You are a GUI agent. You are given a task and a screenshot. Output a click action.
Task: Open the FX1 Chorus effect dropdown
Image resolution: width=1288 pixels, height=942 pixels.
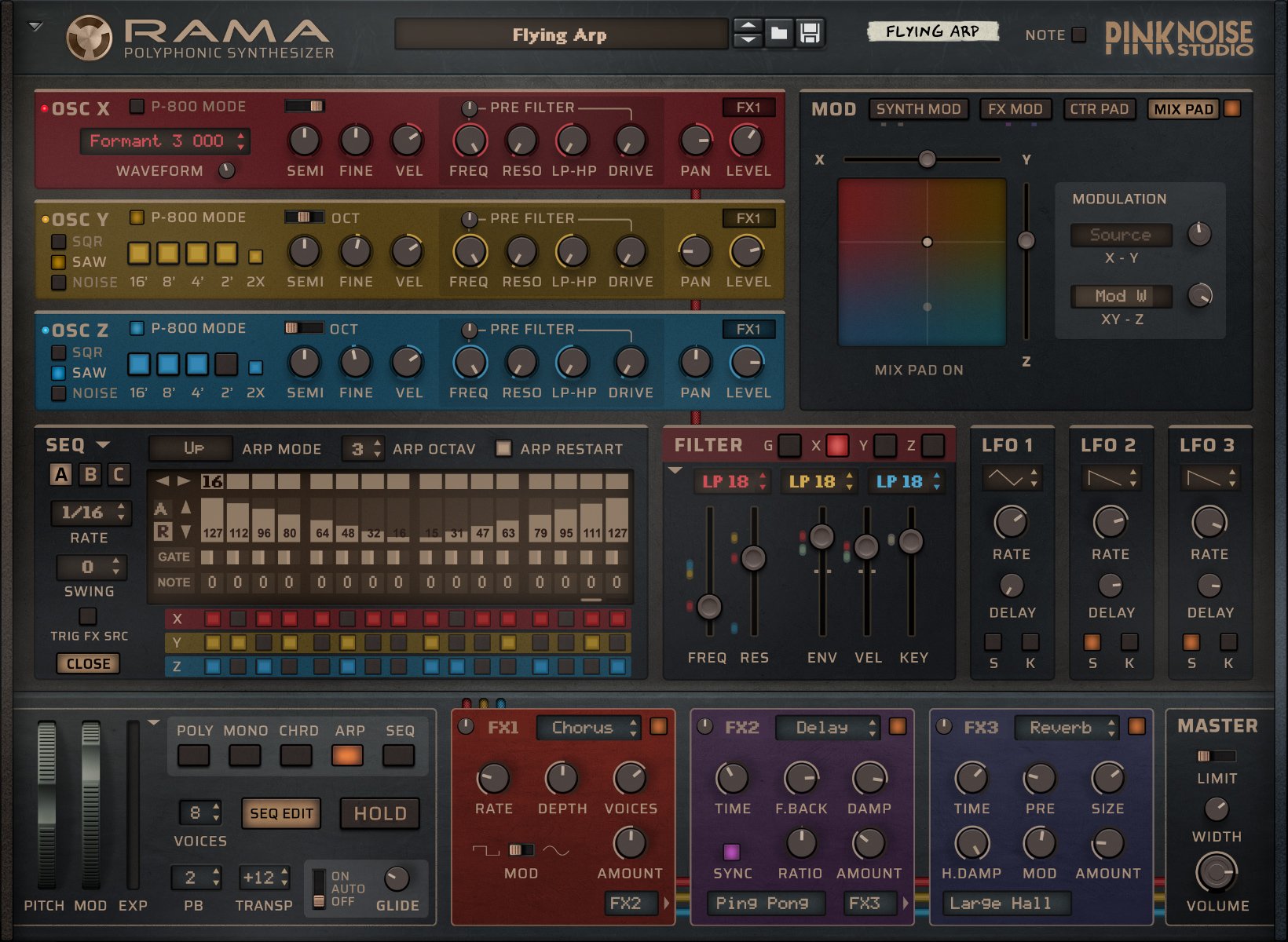click(589, 728)
